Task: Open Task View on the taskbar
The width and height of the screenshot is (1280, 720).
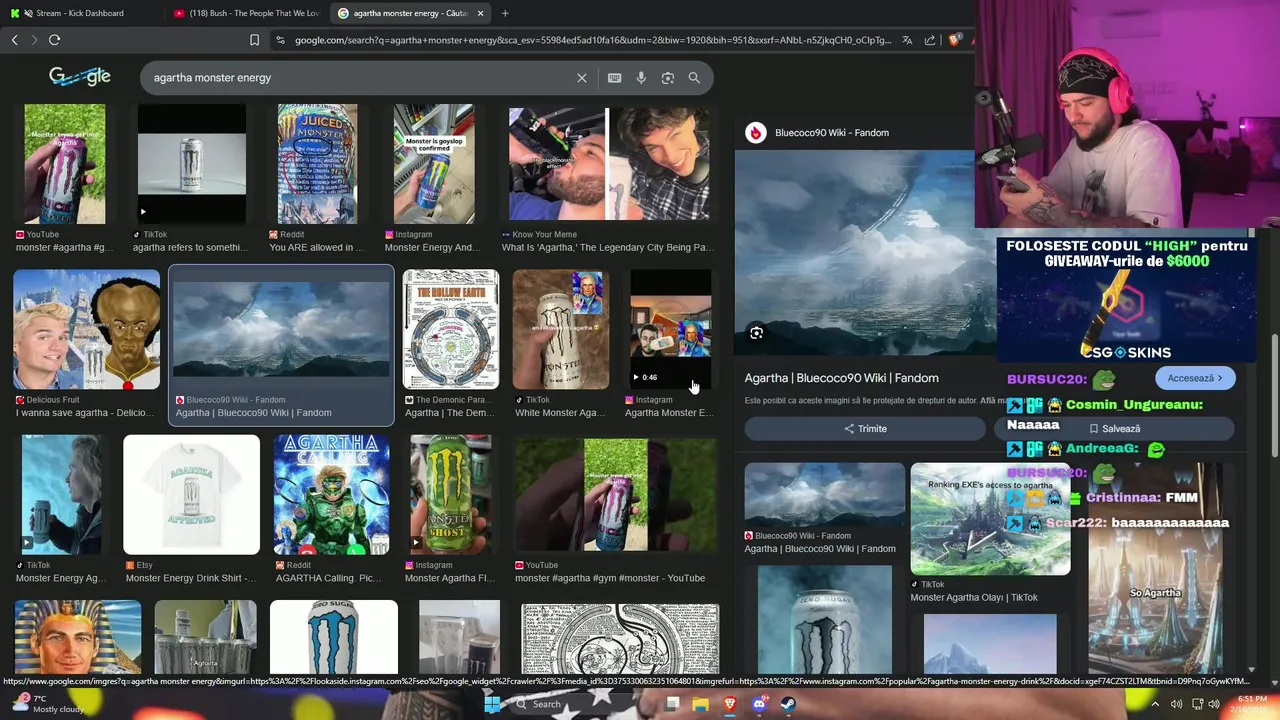Action: pos(672,704)
